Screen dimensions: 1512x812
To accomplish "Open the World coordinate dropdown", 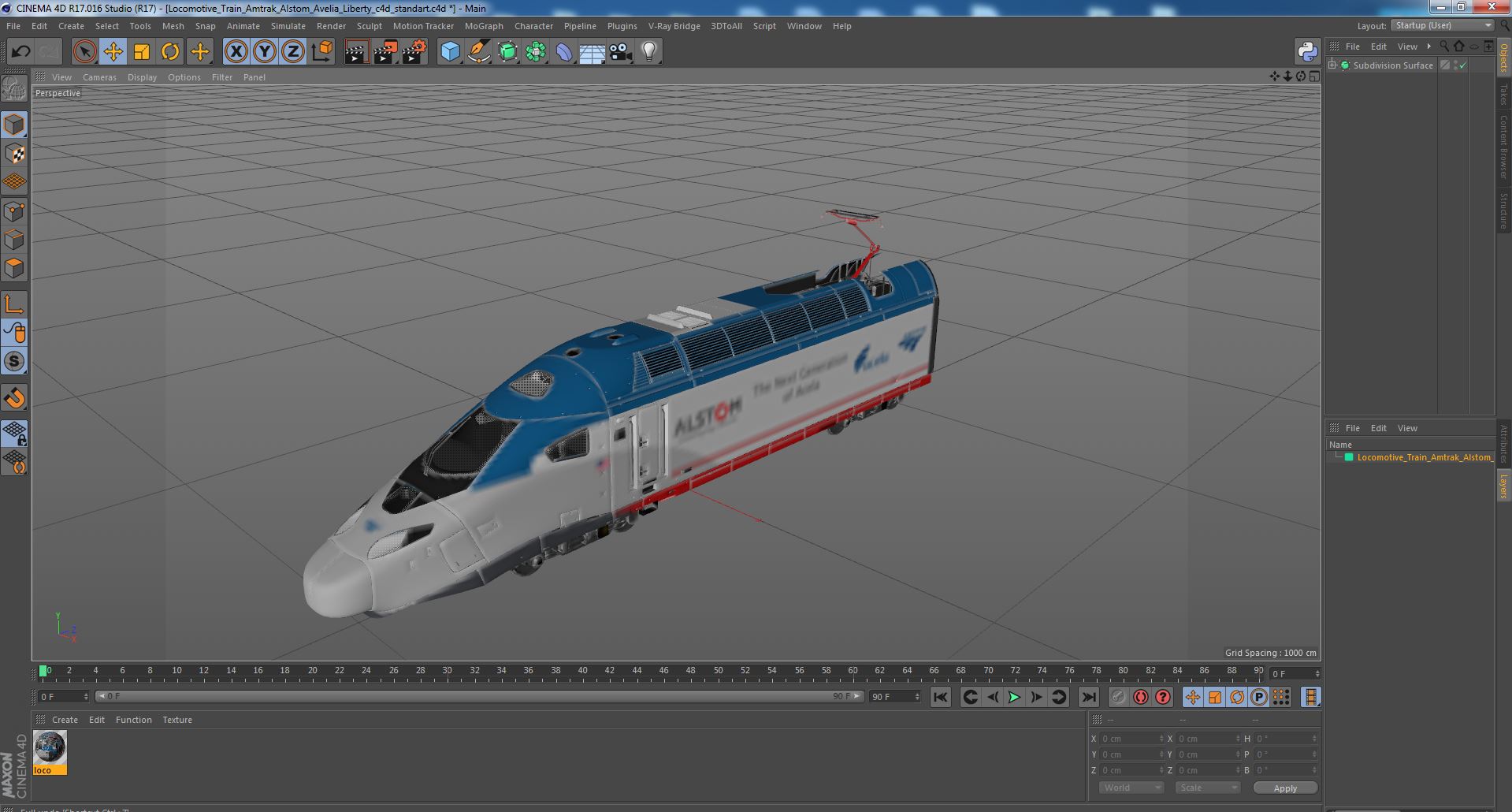I will coord(1131,788).
